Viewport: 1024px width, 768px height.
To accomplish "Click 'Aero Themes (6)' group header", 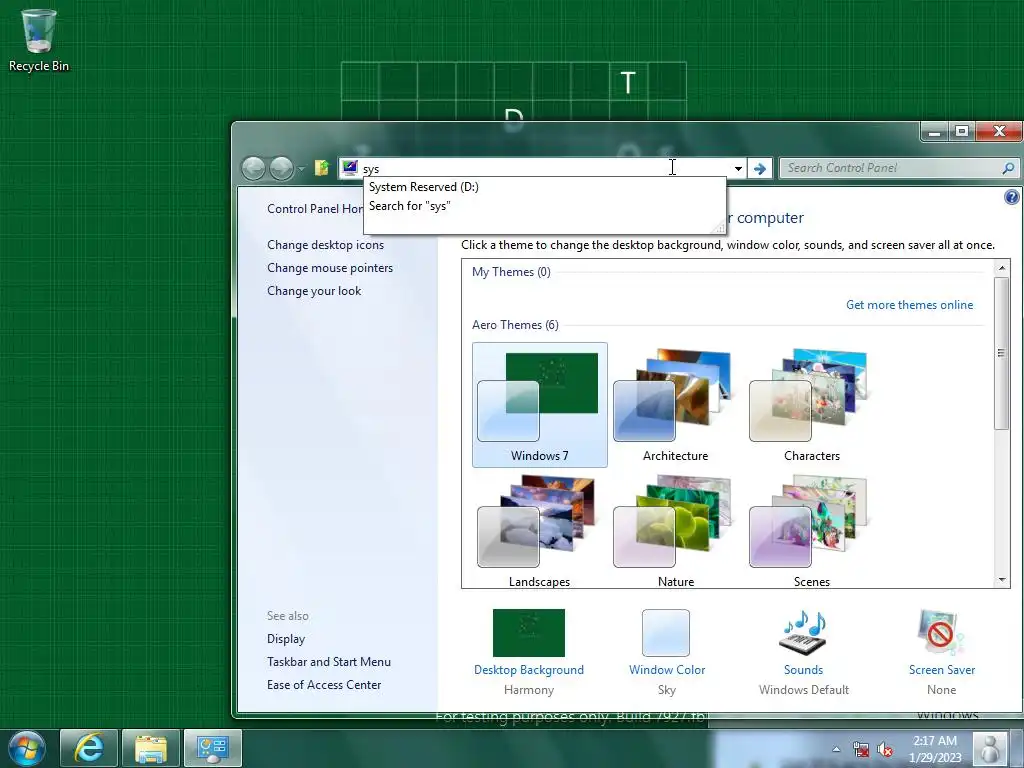I will click(x=515, y=325).
